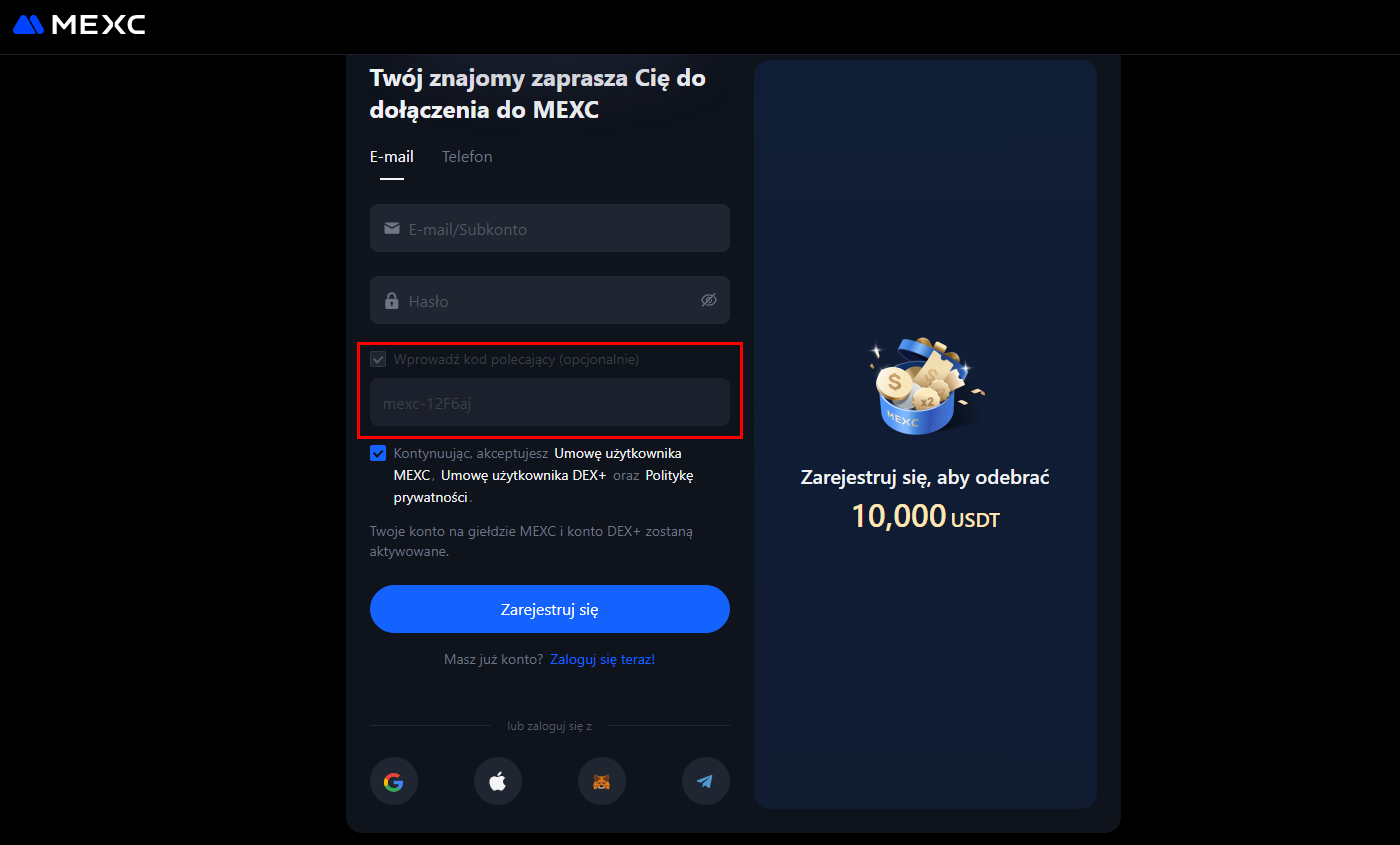Open the Zaloguj się teraz! link
1400x845 pixels.
point(602,660)
